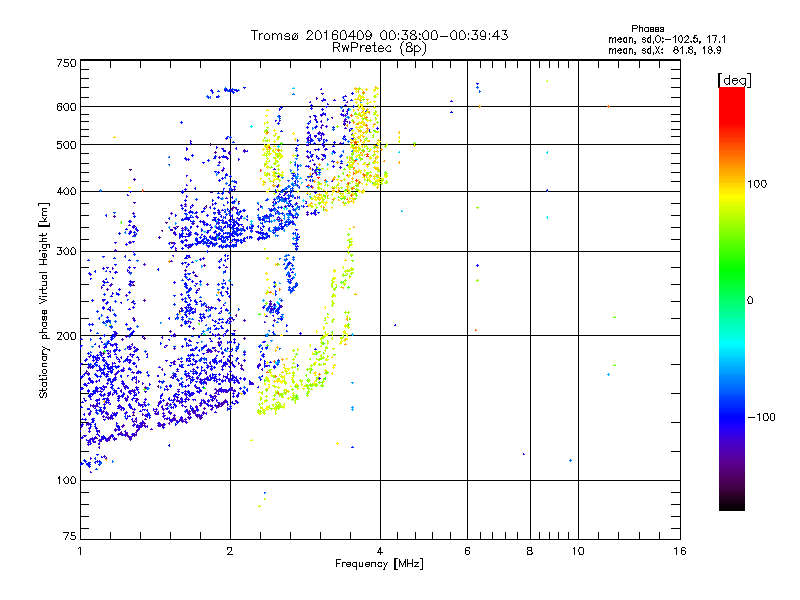Click the 300 height axis tick label
The width and height of the screenshot is (800, 600).
(66, 252)
